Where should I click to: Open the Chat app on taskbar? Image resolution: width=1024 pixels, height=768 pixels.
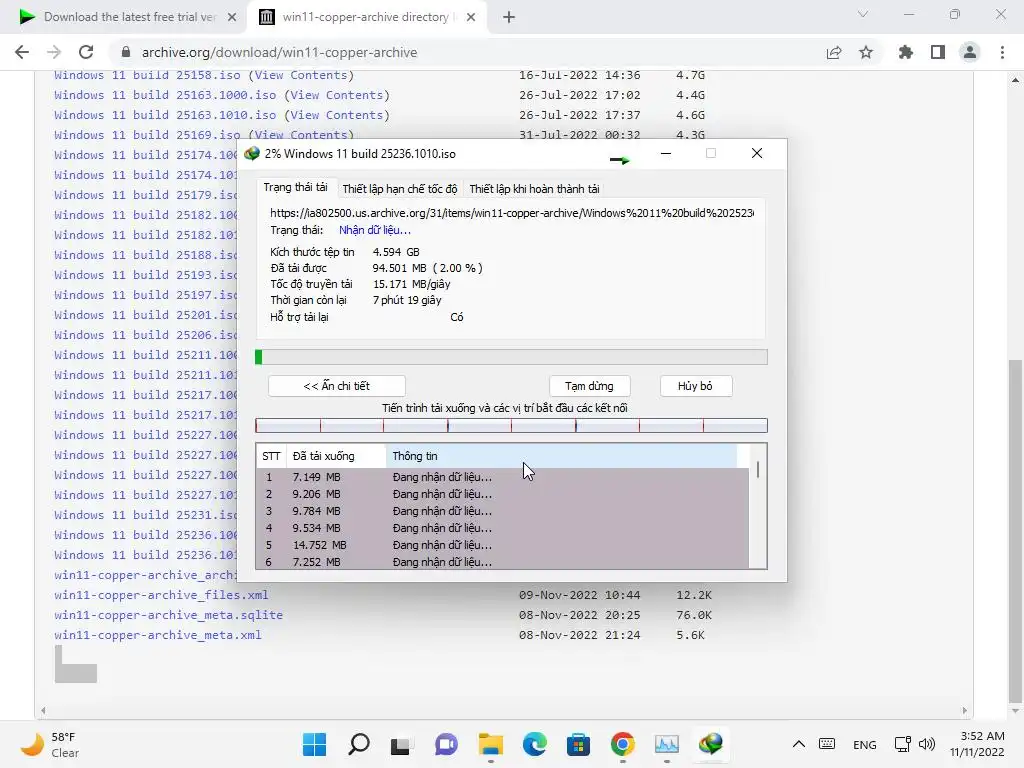point(446,744)
